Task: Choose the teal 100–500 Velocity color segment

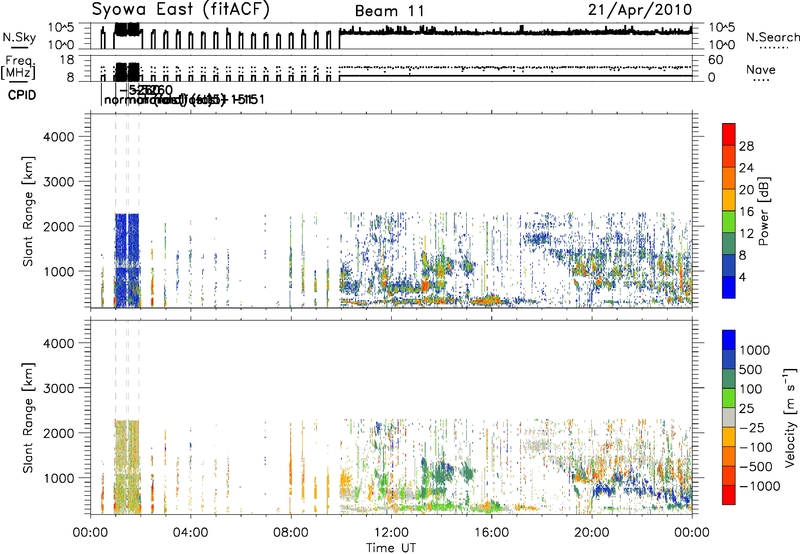Action: 729,379
